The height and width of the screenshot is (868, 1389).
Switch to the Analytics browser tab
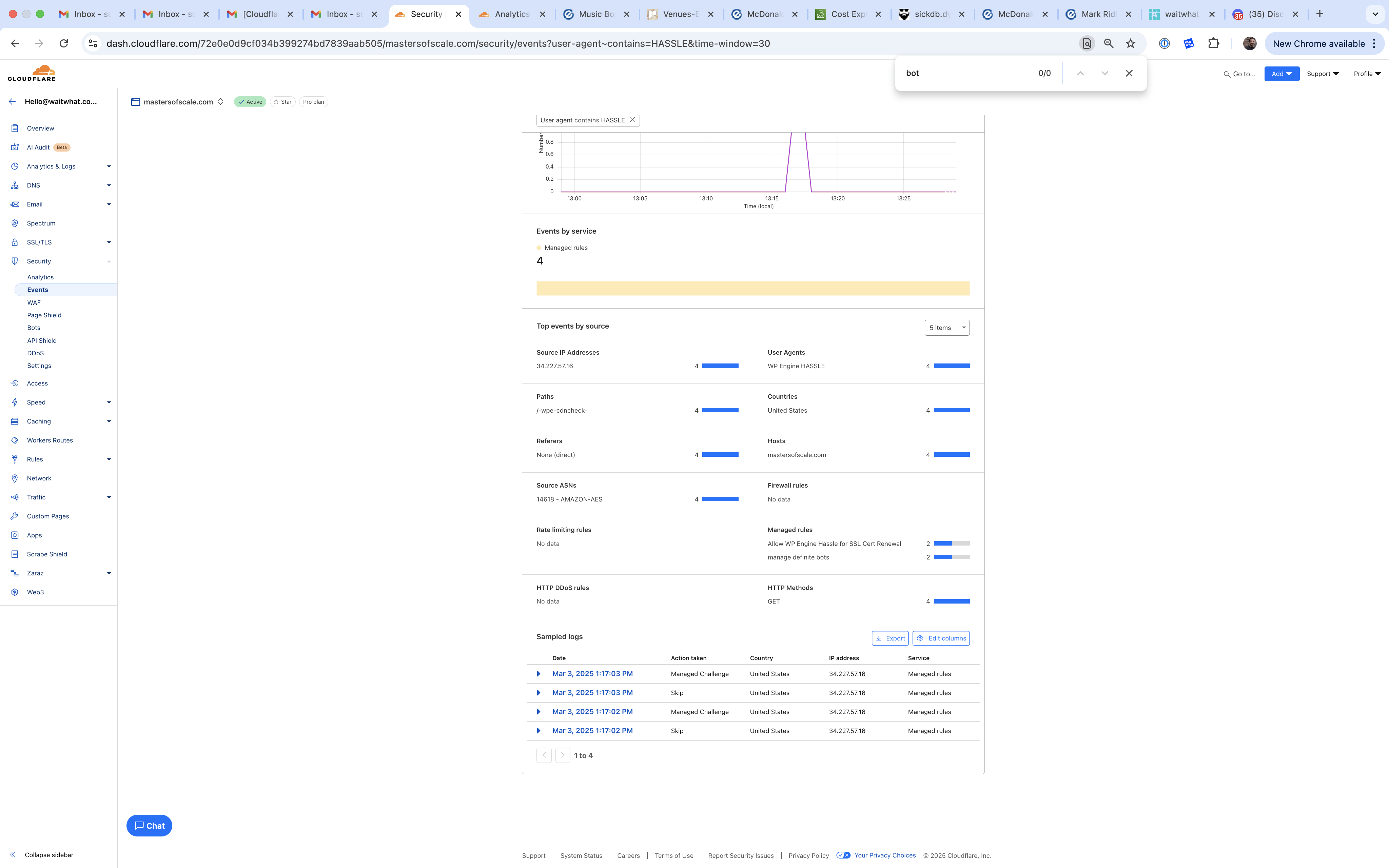pyautogui.click(x=511, y=14)
